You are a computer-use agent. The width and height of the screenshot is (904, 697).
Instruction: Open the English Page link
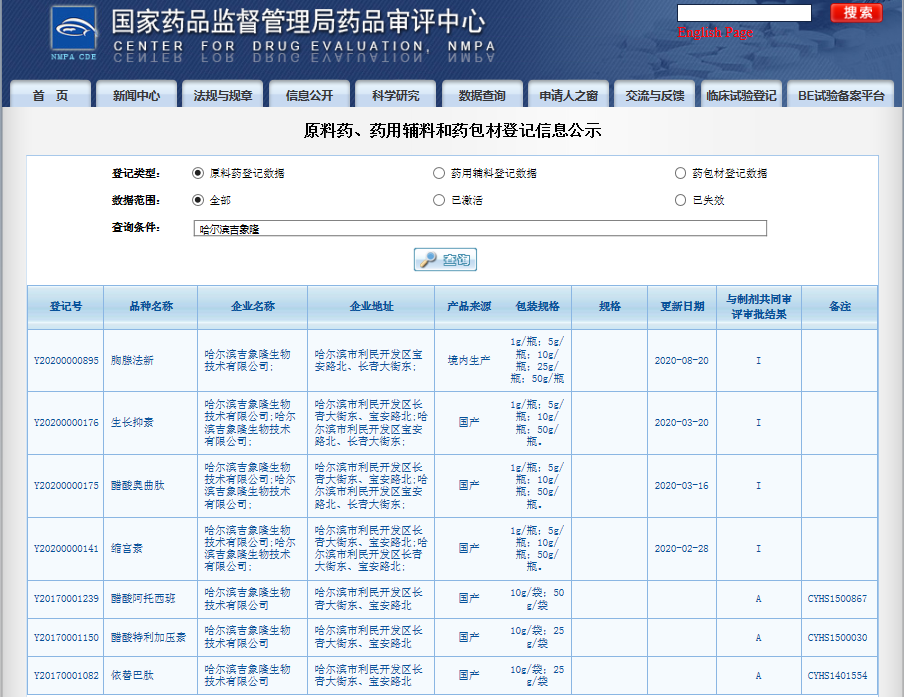click(x=715, y=33)
